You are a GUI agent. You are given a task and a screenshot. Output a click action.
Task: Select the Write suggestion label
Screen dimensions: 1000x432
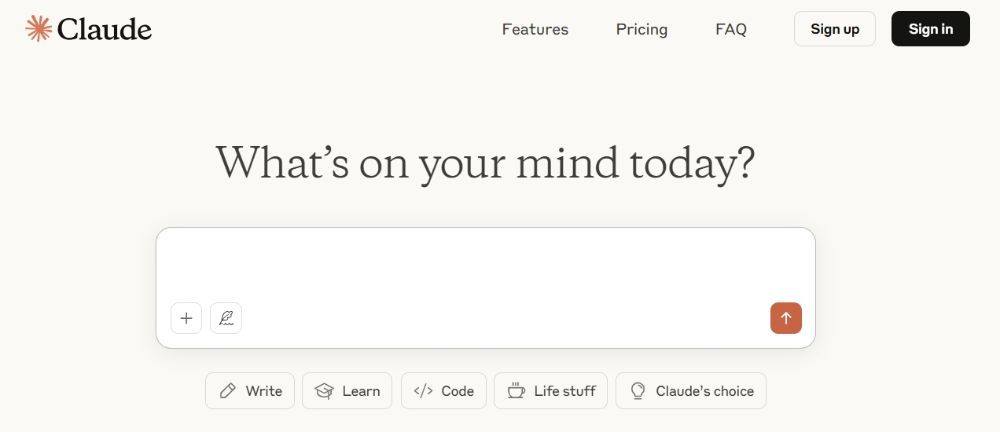click(263, 391)
